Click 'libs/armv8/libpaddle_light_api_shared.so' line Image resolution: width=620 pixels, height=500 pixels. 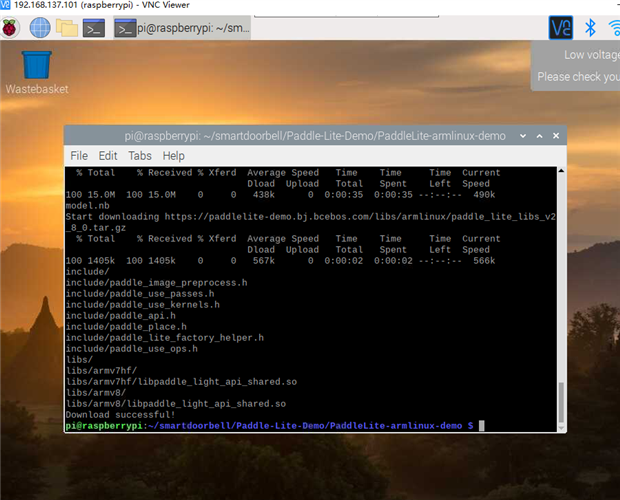[x=176, y=404]
